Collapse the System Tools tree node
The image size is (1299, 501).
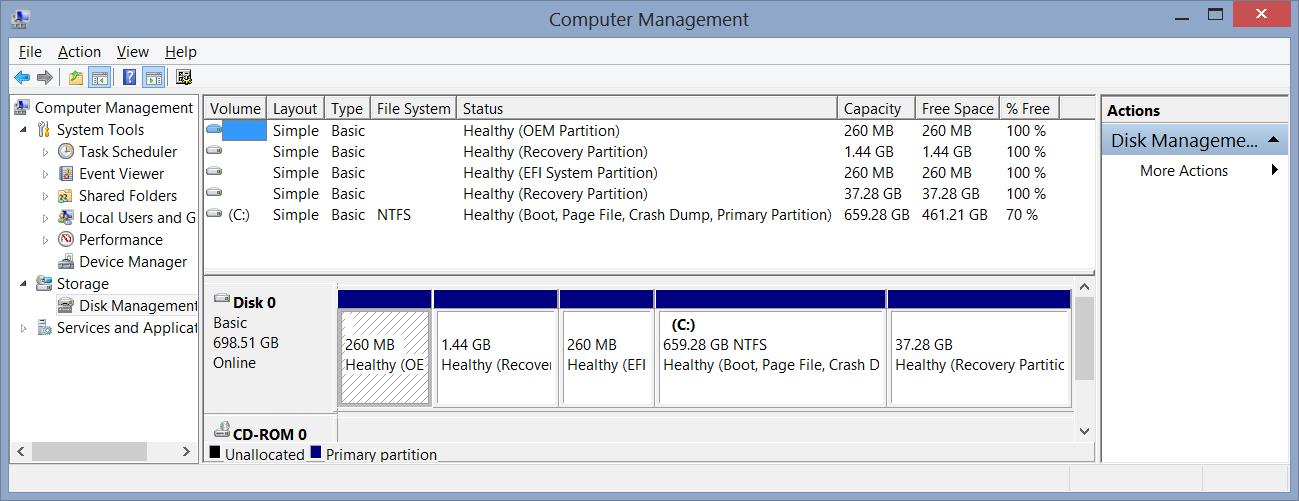23,130
